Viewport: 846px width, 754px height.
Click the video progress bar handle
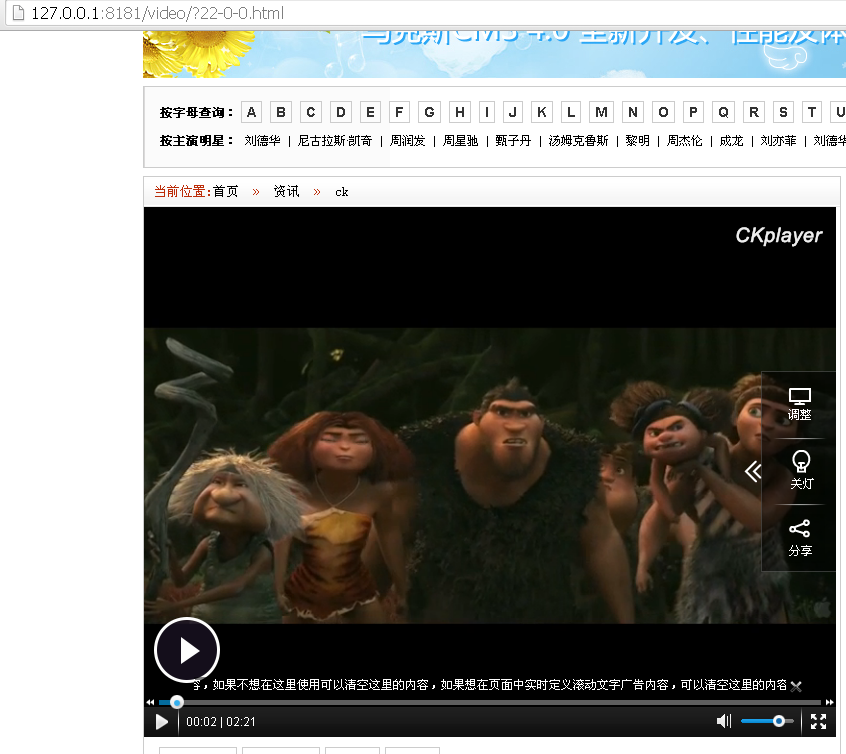(x=177, y=702)
